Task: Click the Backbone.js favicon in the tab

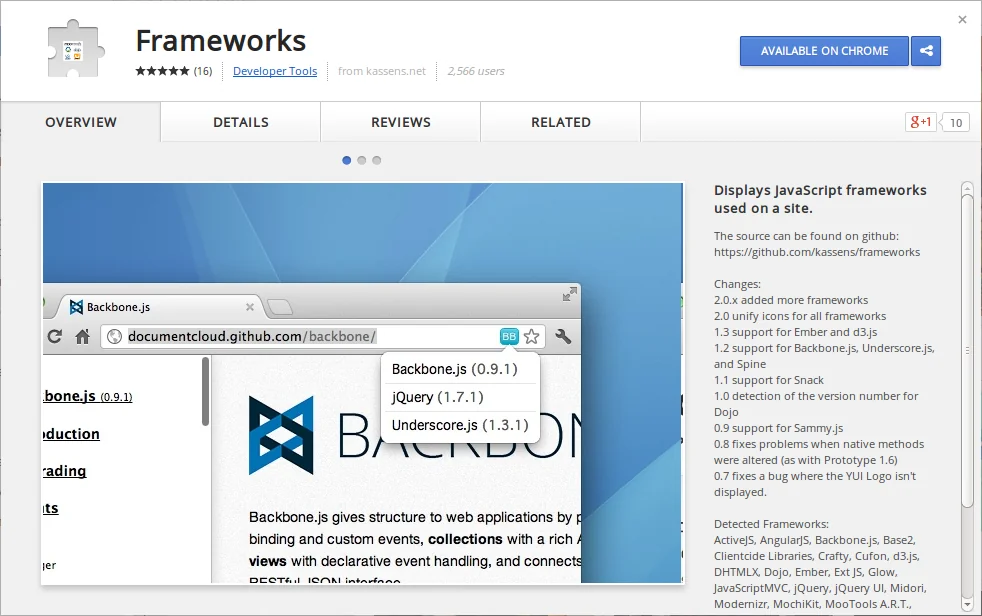Action: pos(76,307)
